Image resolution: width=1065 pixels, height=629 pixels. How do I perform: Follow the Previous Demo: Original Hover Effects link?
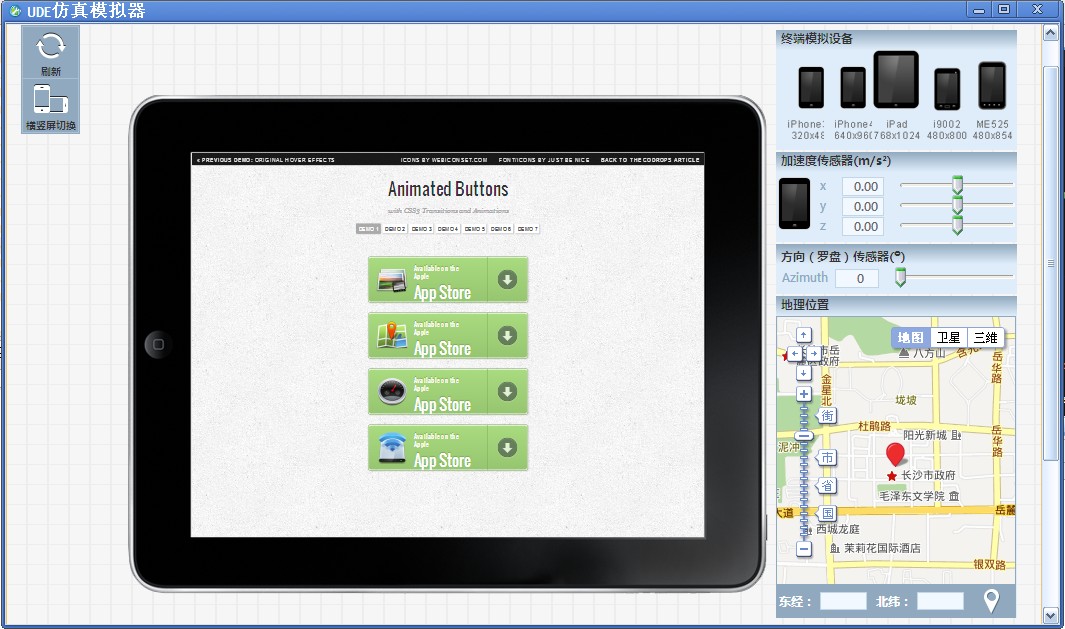tap(266, 160)
